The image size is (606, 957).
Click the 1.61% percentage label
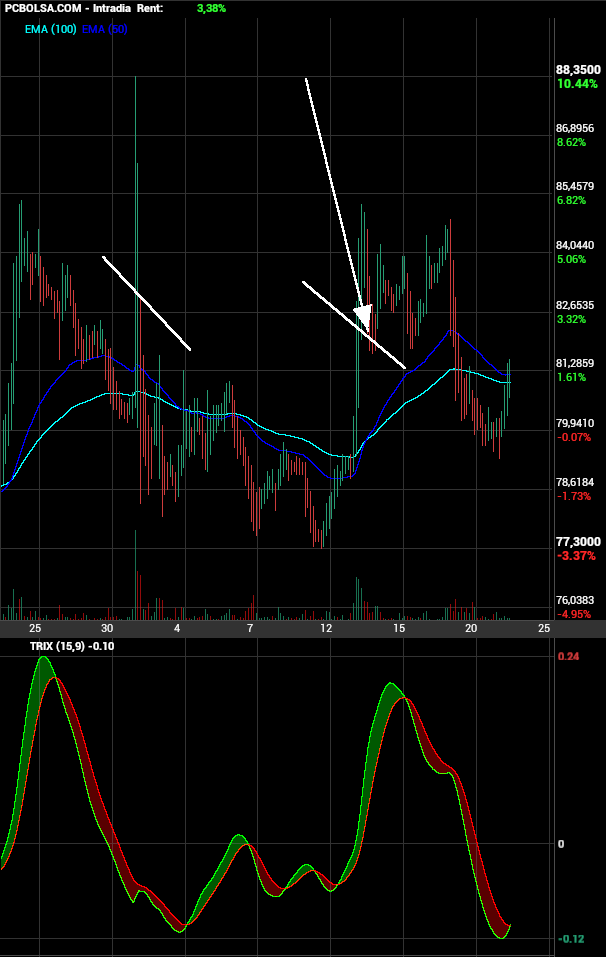[x=571, y=377]
